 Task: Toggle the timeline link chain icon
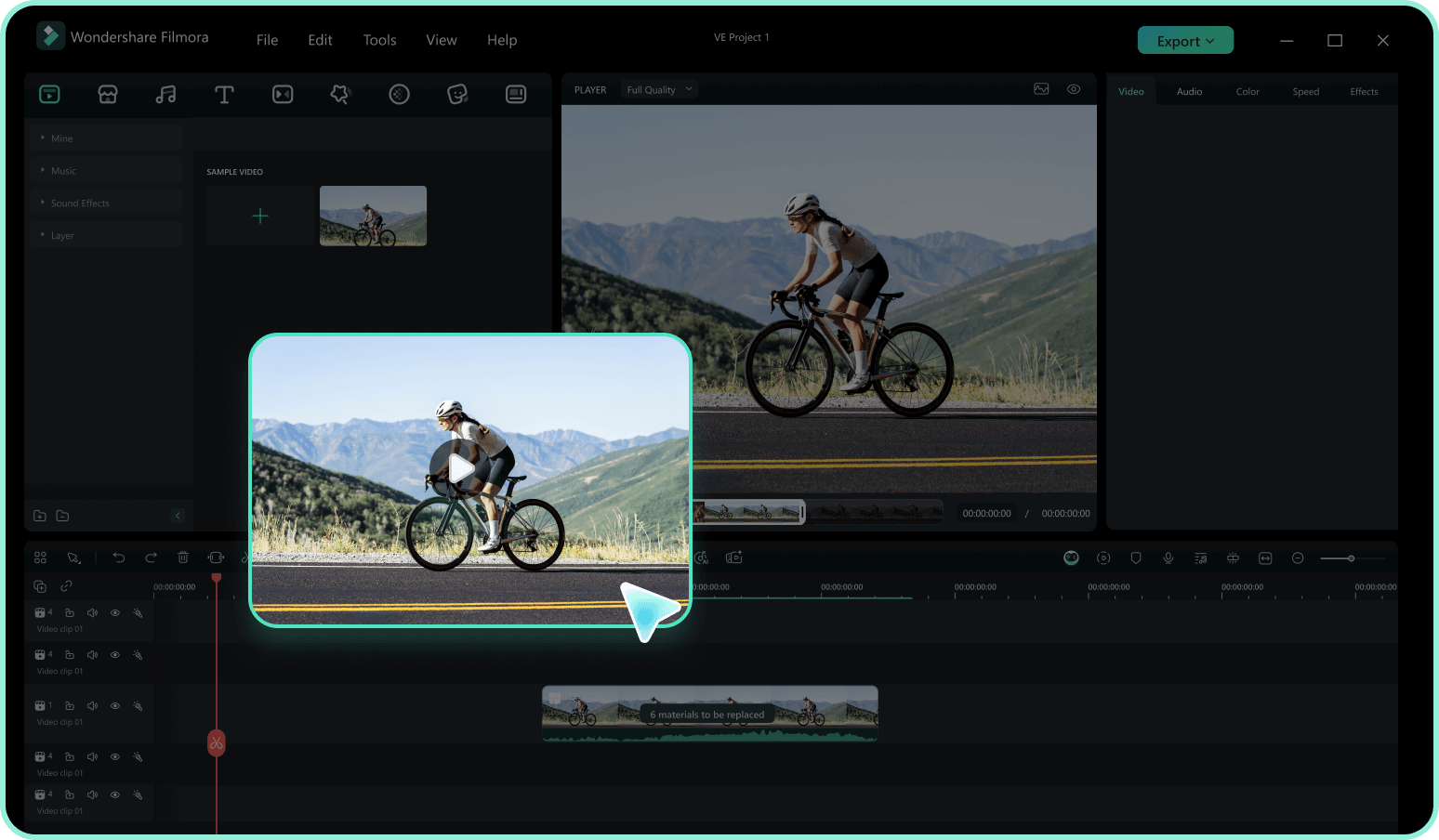66,586
